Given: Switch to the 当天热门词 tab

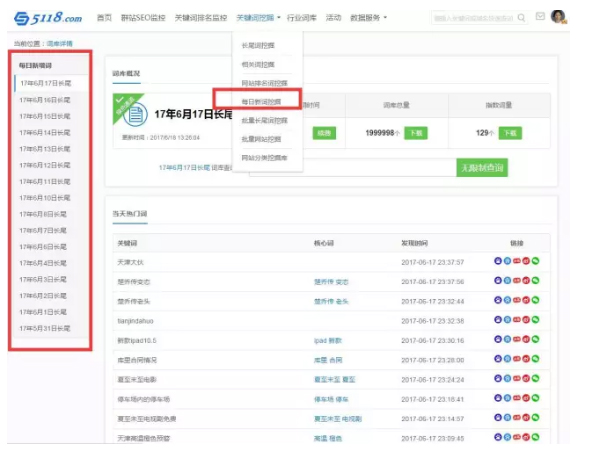Looking at the screenshot, I should point(130,214).
